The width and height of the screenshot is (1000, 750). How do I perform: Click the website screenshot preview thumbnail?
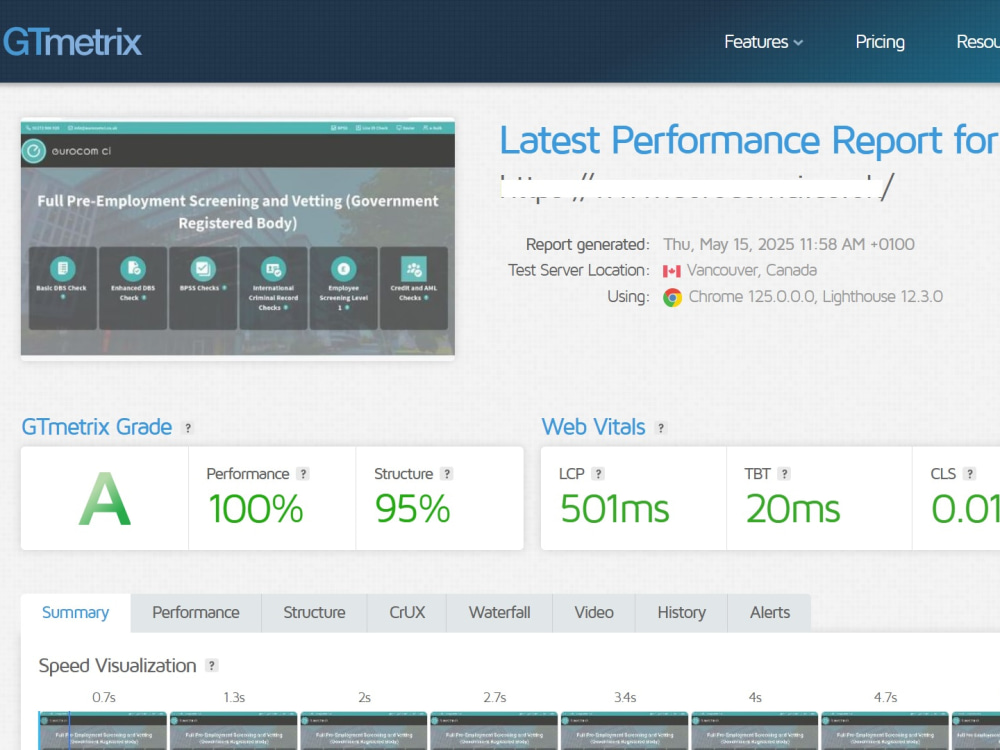point(238,238)
